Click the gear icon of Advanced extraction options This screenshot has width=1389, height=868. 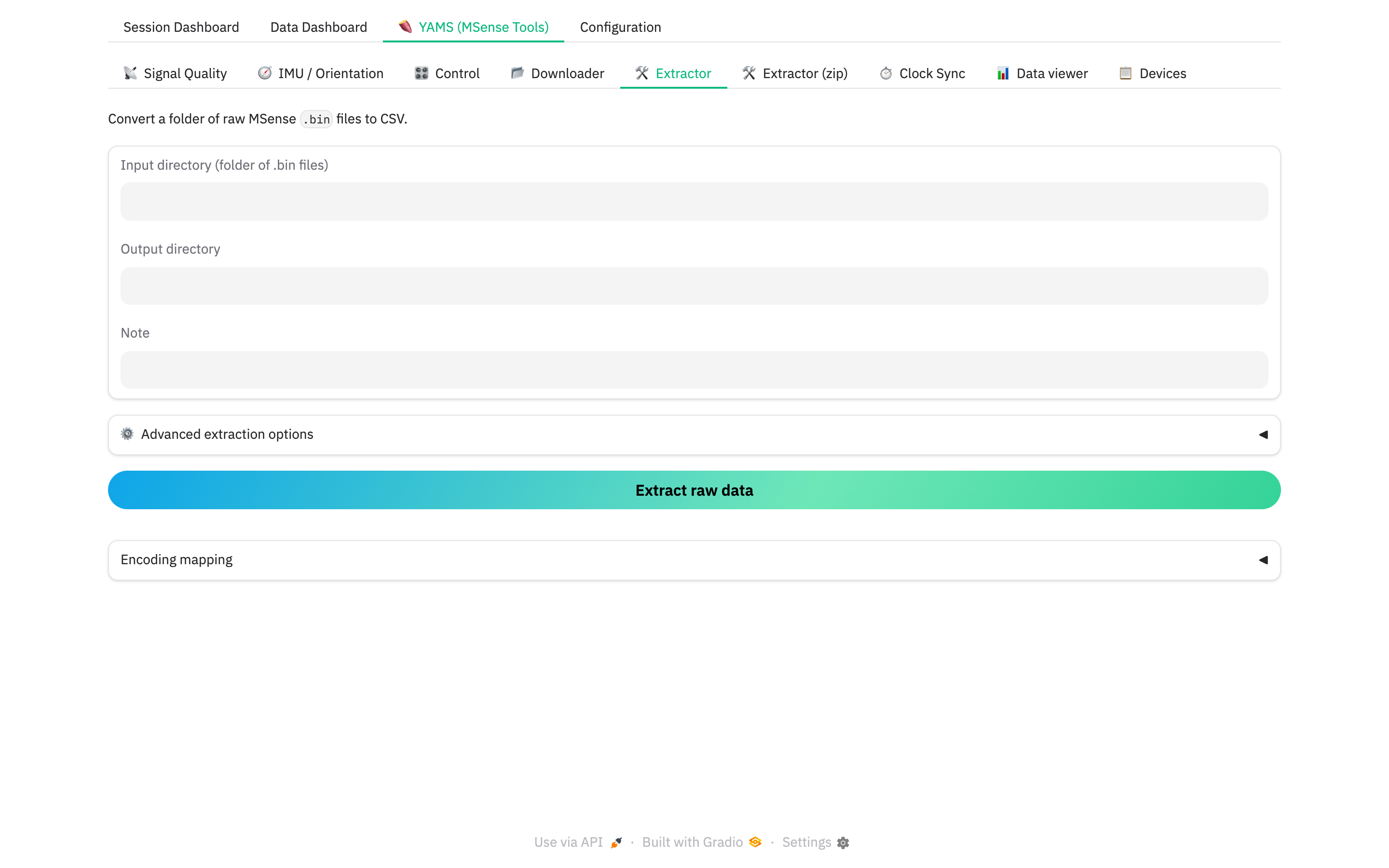pos(127,434)
